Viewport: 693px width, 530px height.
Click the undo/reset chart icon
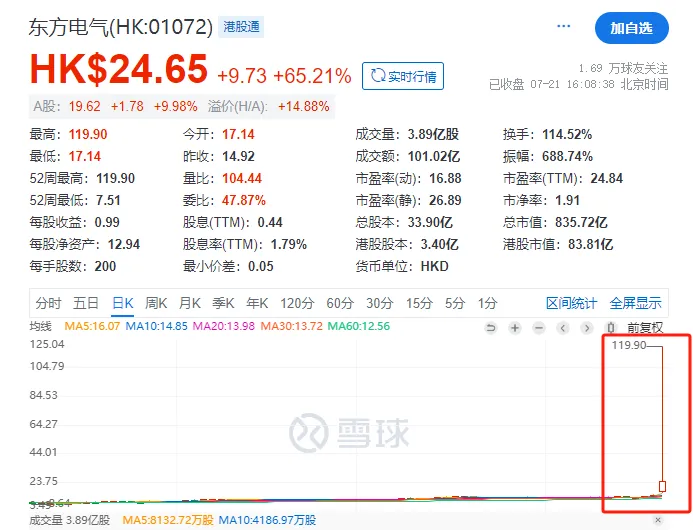(x=490, y=327)
